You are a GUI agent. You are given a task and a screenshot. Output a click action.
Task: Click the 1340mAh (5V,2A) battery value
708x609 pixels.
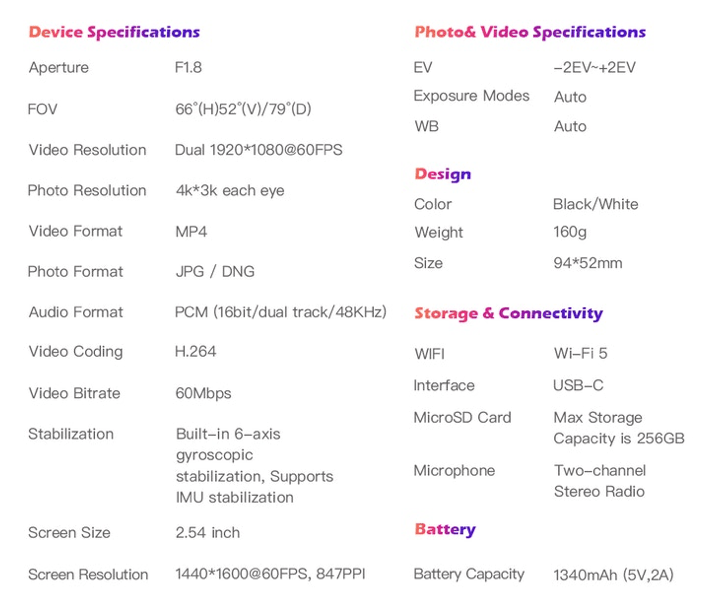pyautogui.click(x=613, y=575)
